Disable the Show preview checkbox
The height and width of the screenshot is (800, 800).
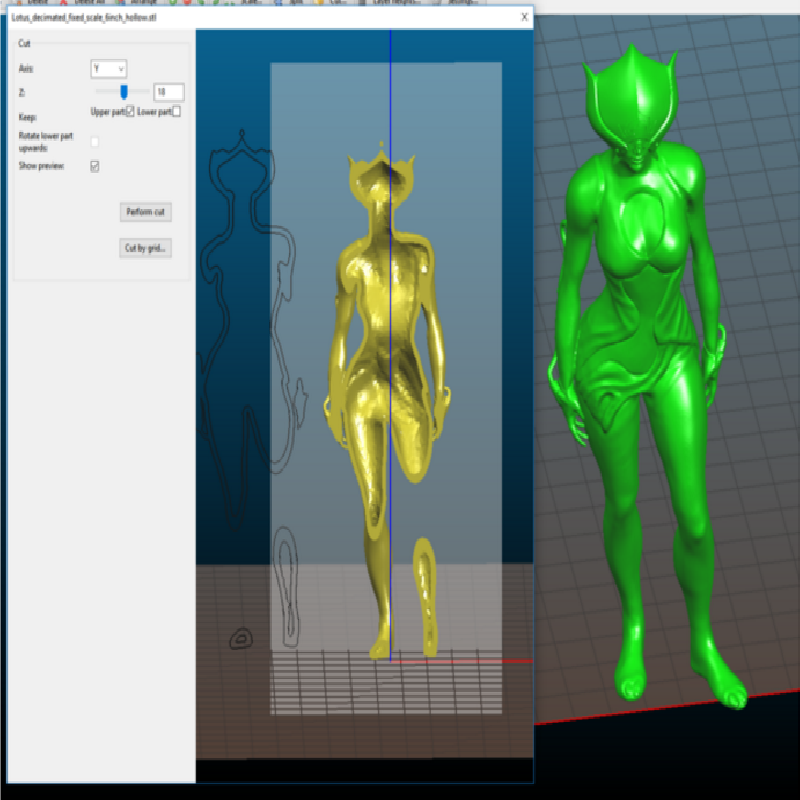pos(95,166)
